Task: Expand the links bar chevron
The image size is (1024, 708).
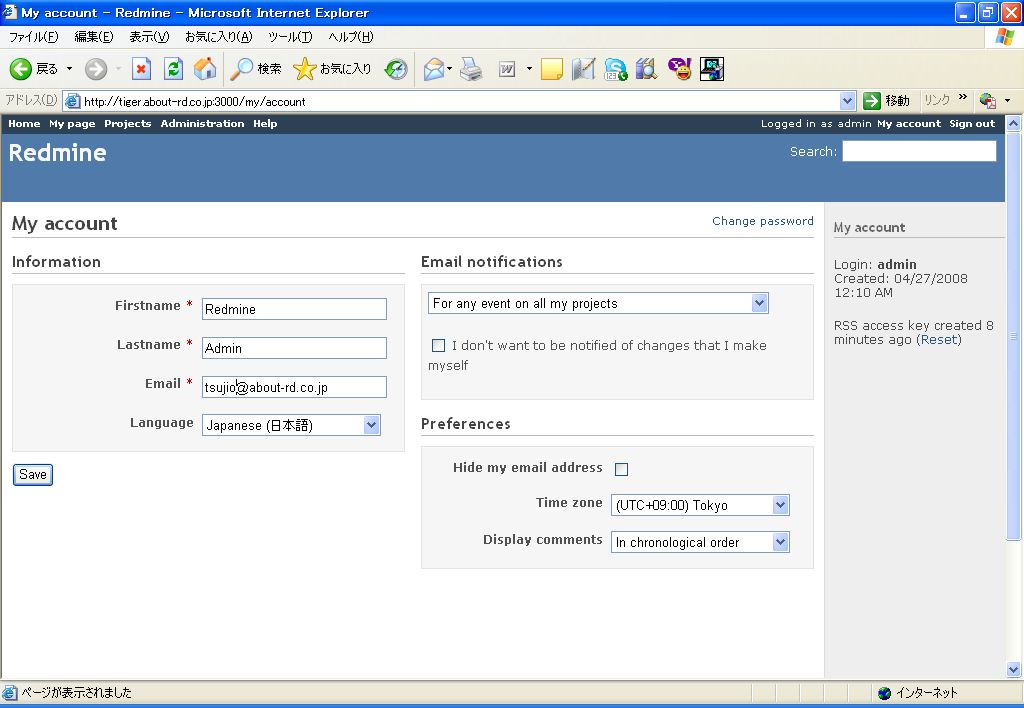Action: (963, 97)
